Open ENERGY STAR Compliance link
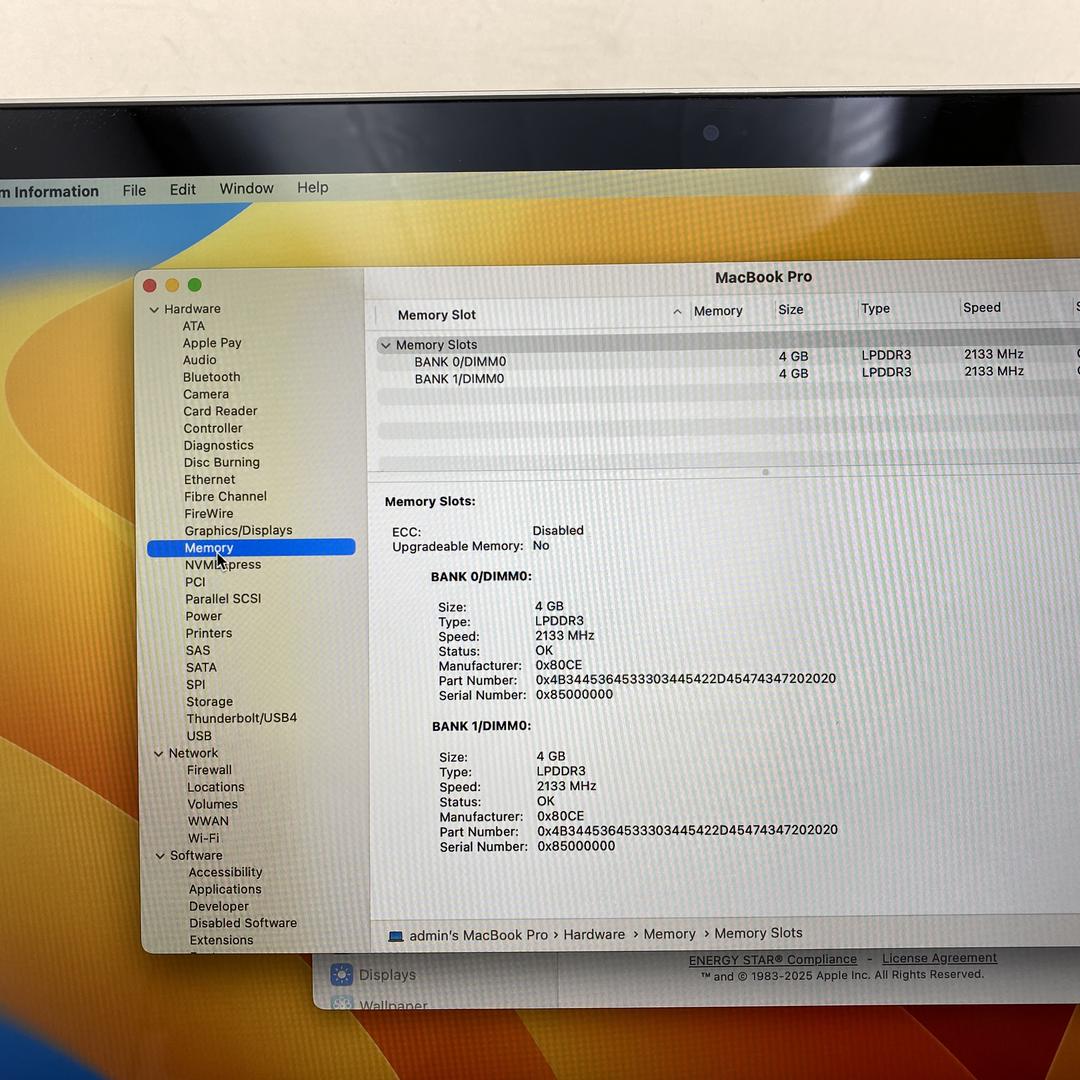Screen dimensions: 1080x1080 772,960
